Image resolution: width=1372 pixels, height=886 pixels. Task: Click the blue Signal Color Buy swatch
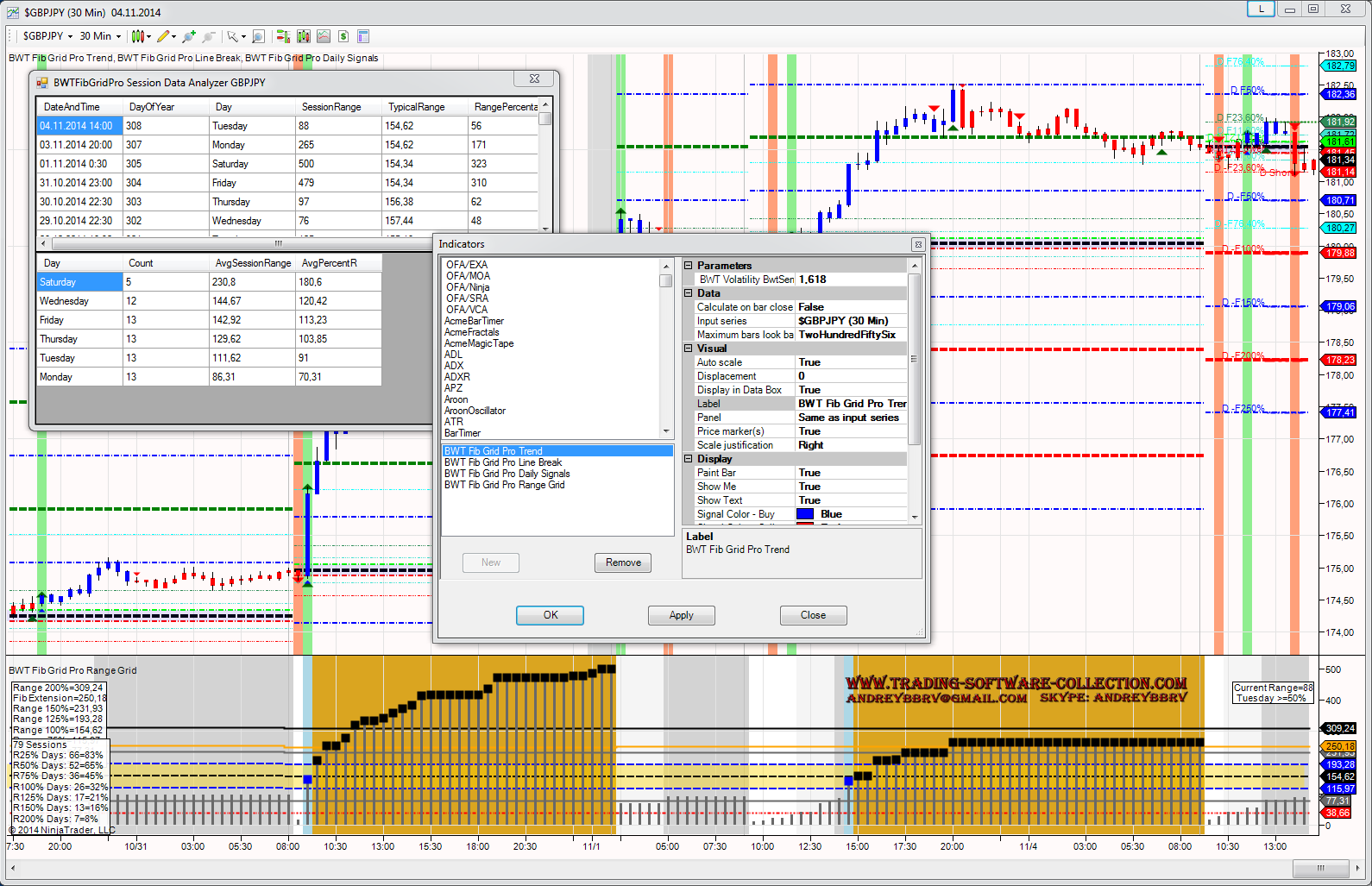click(805, 514)
